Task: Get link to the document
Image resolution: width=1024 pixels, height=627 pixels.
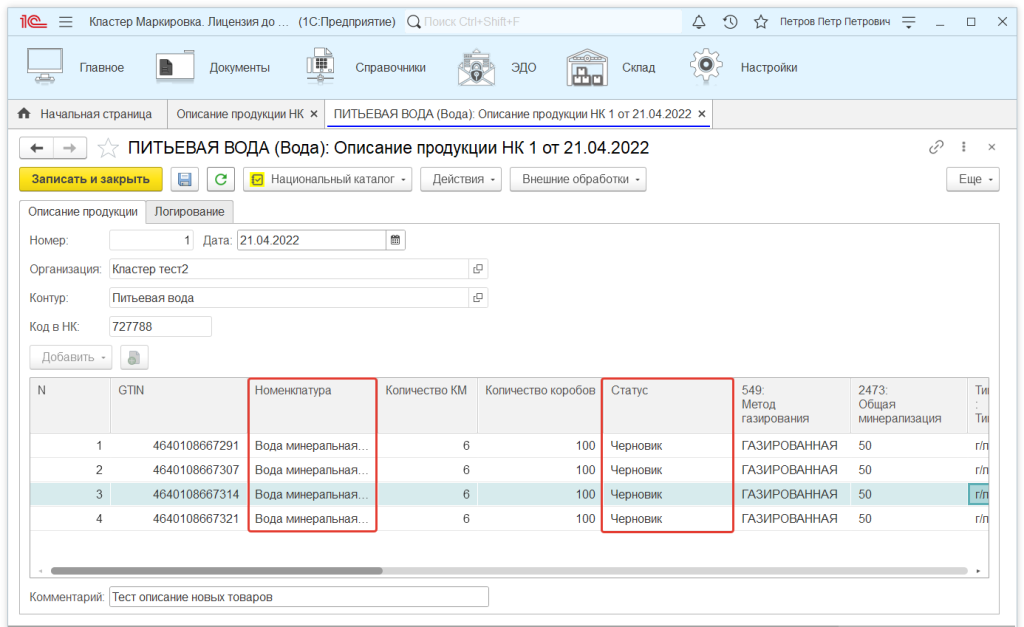Action: (936, 147)
